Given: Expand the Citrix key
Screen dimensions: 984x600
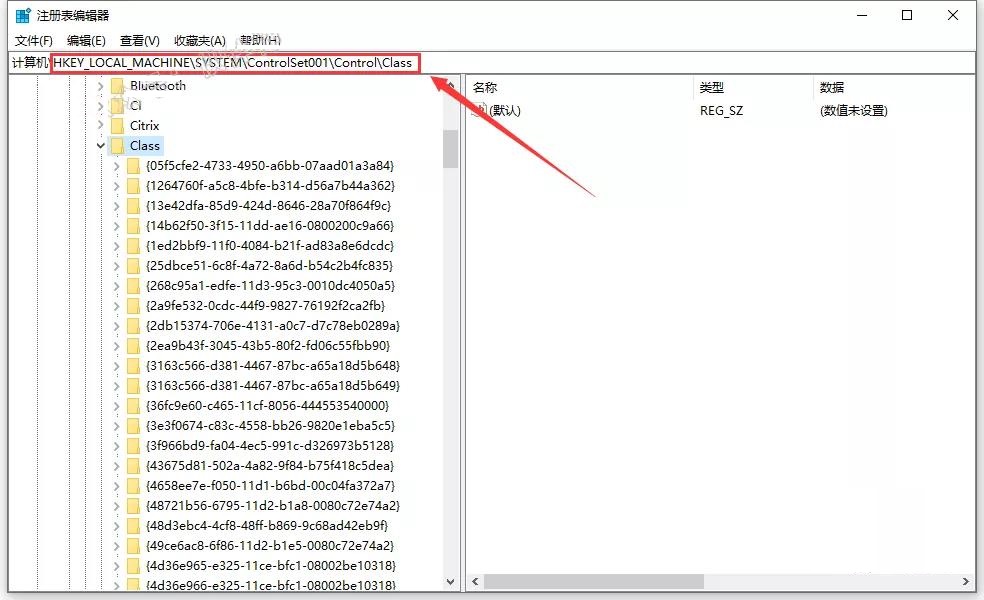Looking at the screenshot, I should pyautogui.click(x=100, y=126).
